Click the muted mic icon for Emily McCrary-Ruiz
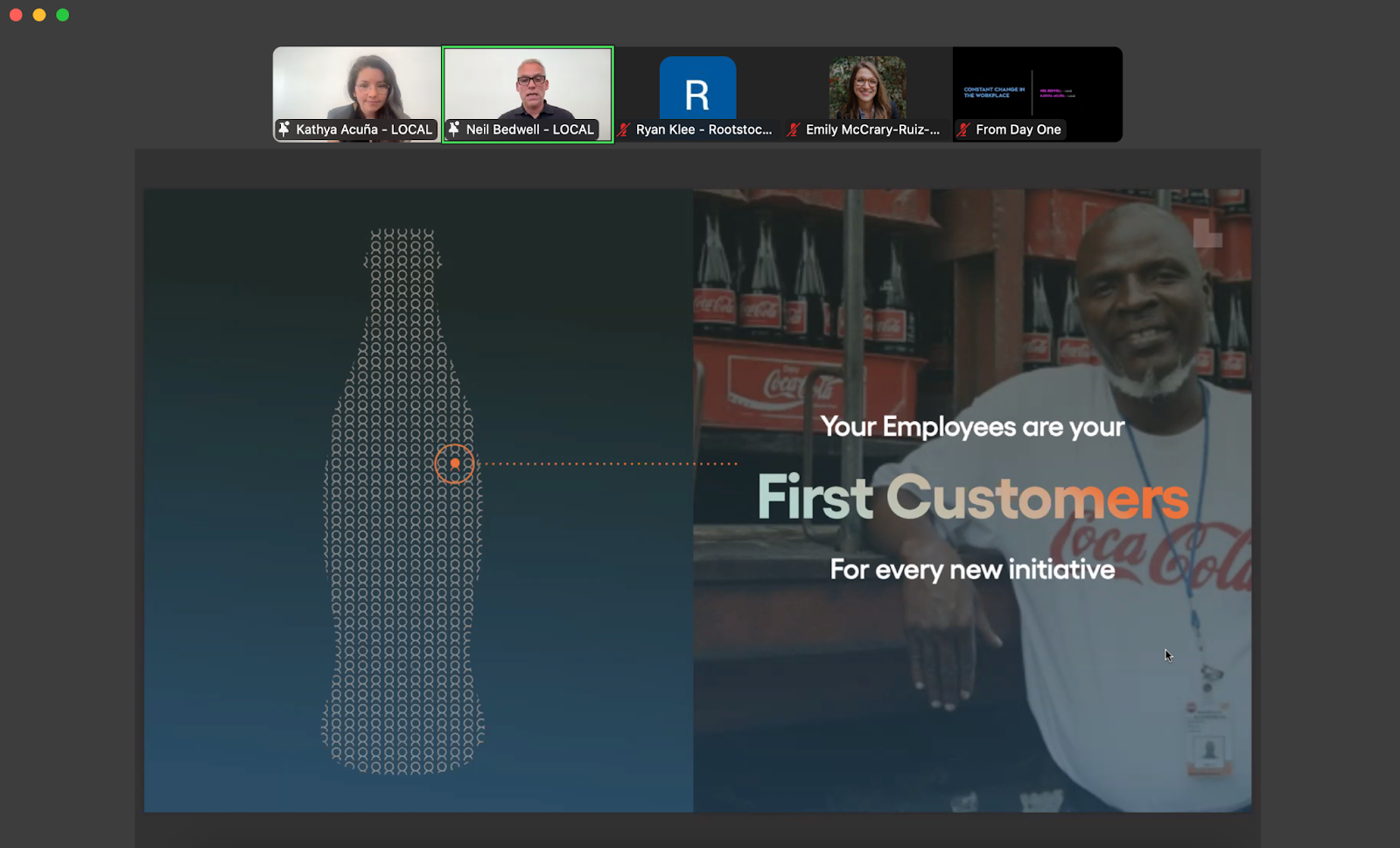1400x848 pixels. point(794,130)
